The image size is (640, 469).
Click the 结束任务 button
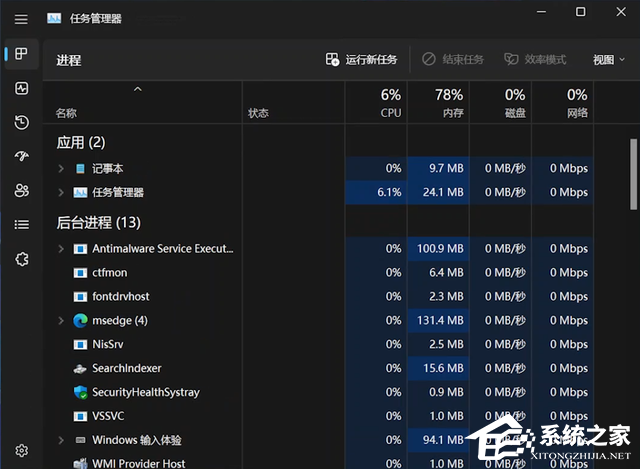[x=453, y=60]
